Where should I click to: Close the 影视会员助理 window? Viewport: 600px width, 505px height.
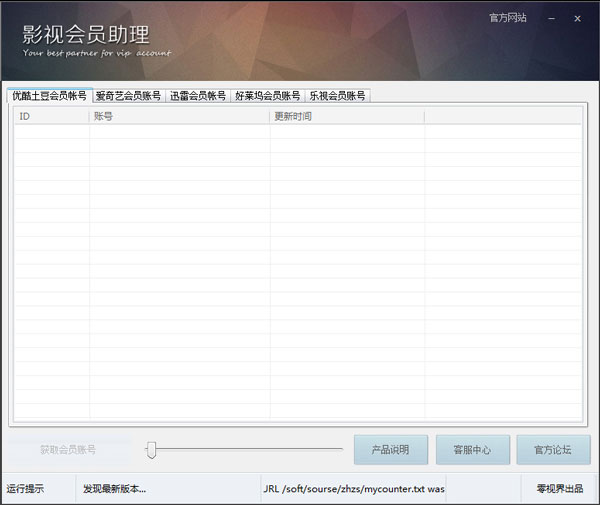tap(577, 18)
